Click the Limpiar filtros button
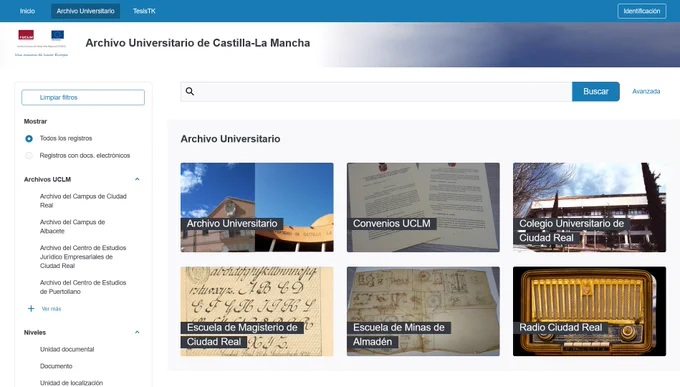This screenshot has height=387, width=680. pos(83,97)
